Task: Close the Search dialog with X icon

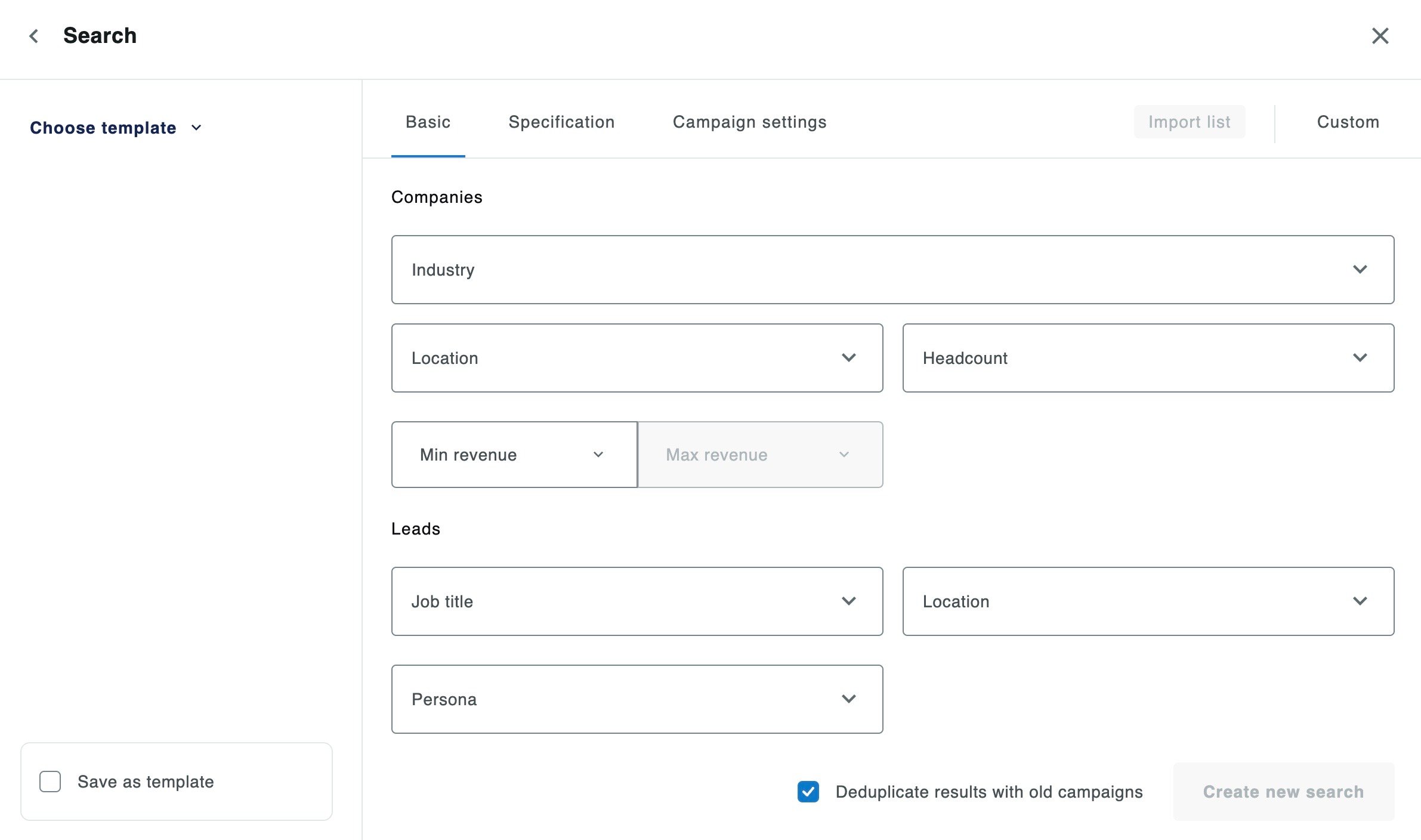Action: (x=1380, y=36)
